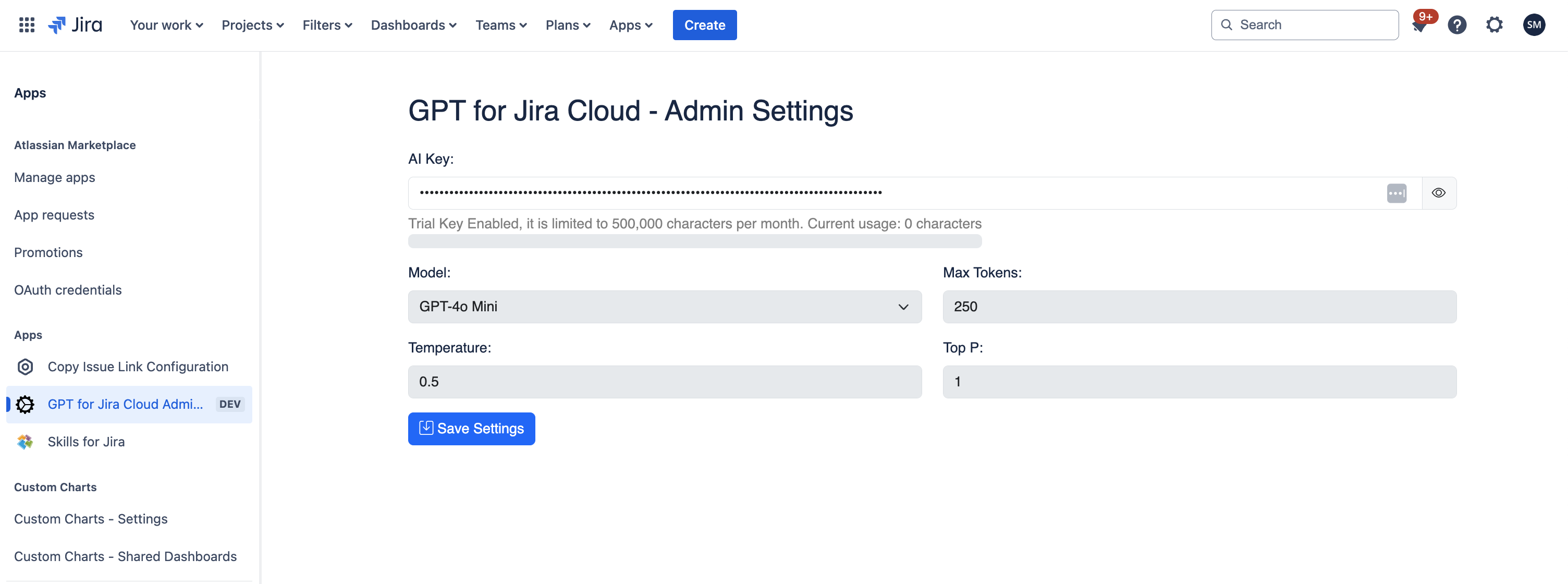Click the Max Tokens input field
Screen dimensions: 1568x584
click(1198, 307)
